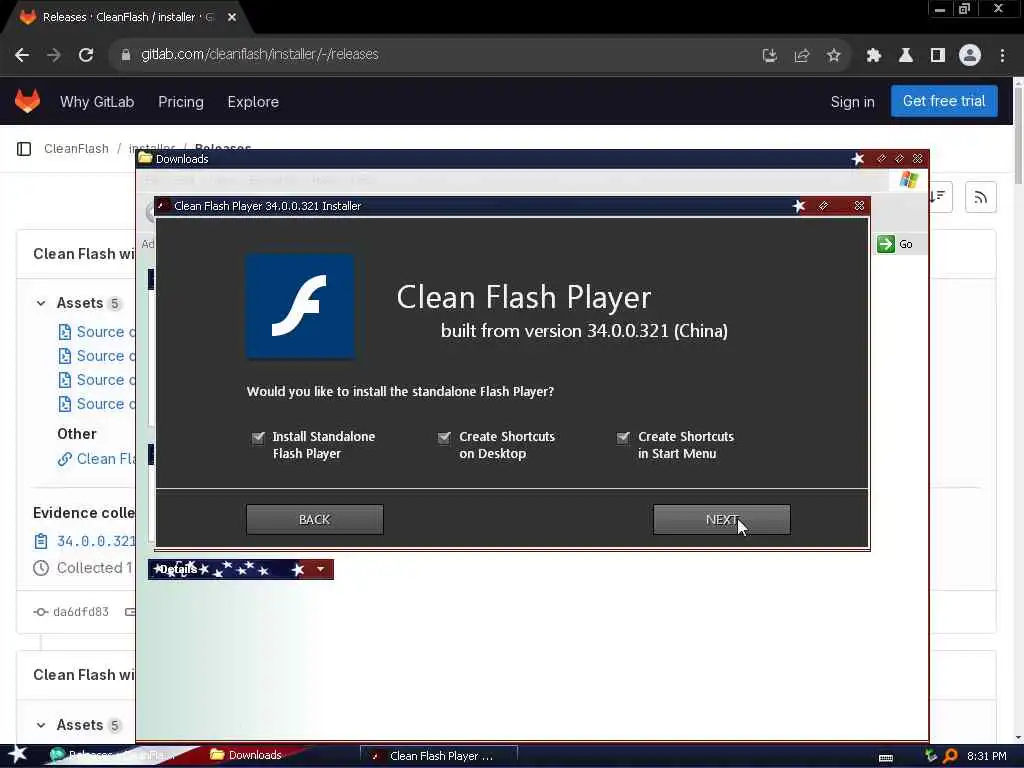Click the NEXT button in the installer
Viewport: 1024px width, 768px height.
pyautogui.click(x=722, y=520)
